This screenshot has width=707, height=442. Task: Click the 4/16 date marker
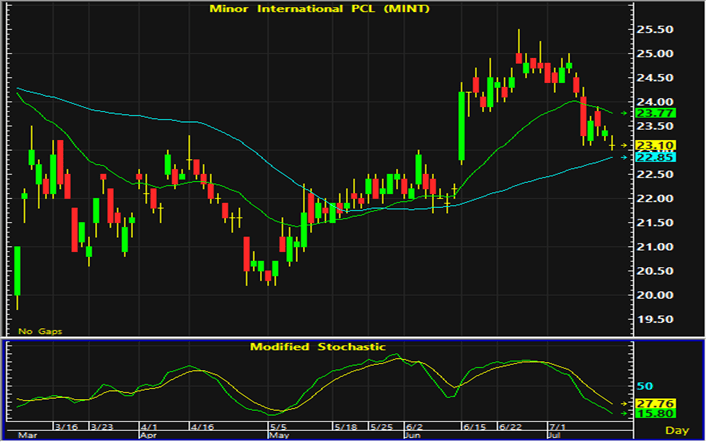tap(202, 427)
